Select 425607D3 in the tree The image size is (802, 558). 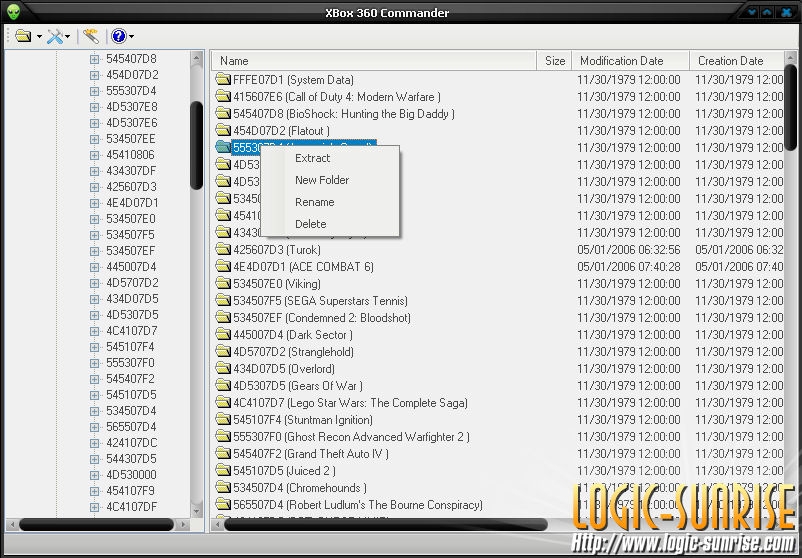(x=131, y=187)
